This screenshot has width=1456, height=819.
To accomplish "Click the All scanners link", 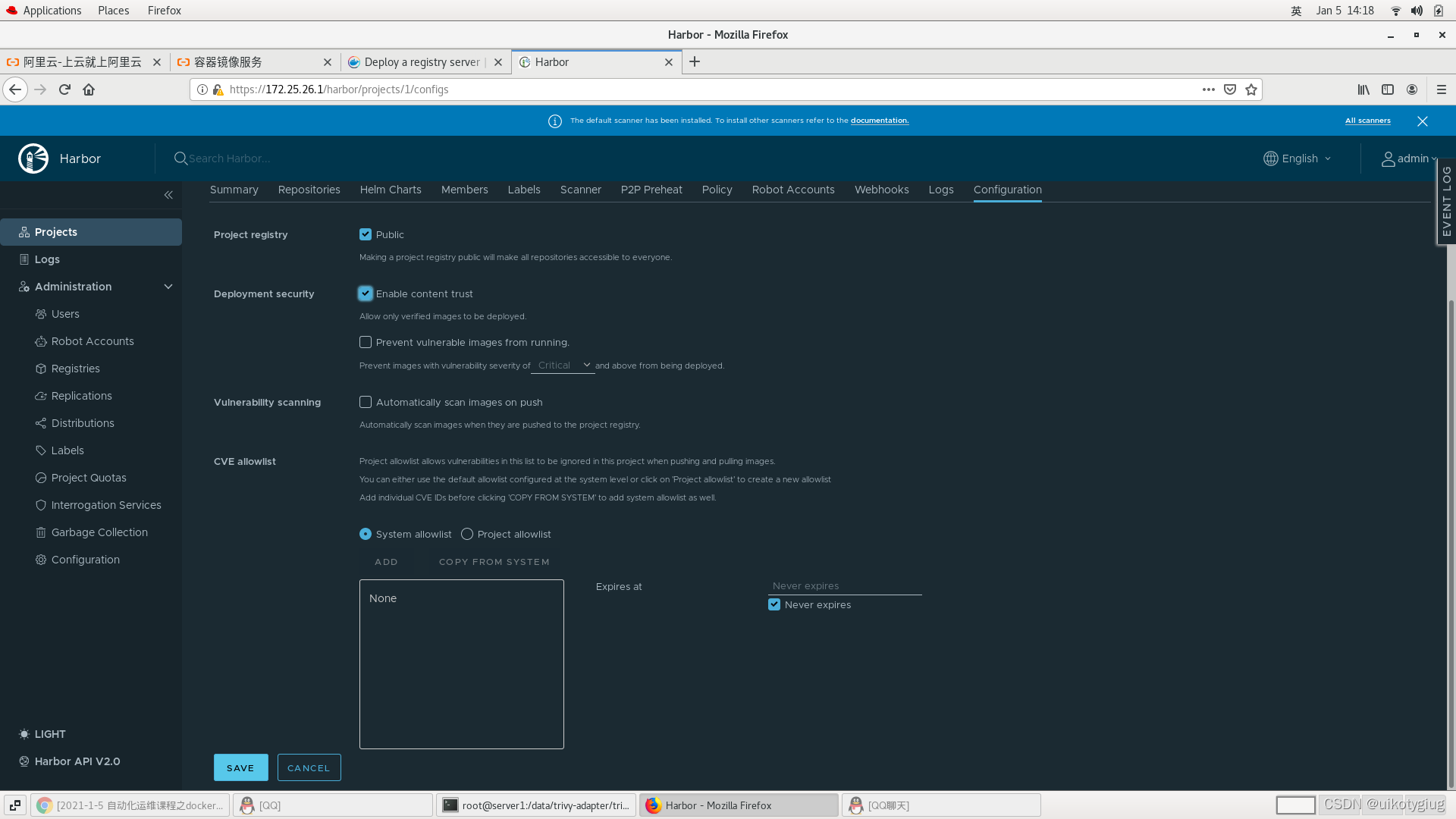I will pyautogui.click(x=1368, y=121).
